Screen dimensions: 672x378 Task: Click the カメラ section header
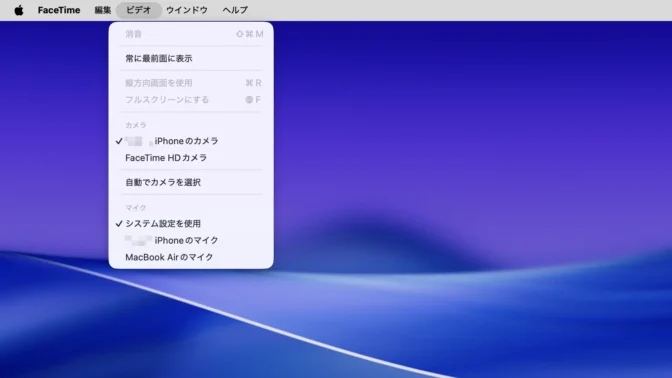click(135, 125)
